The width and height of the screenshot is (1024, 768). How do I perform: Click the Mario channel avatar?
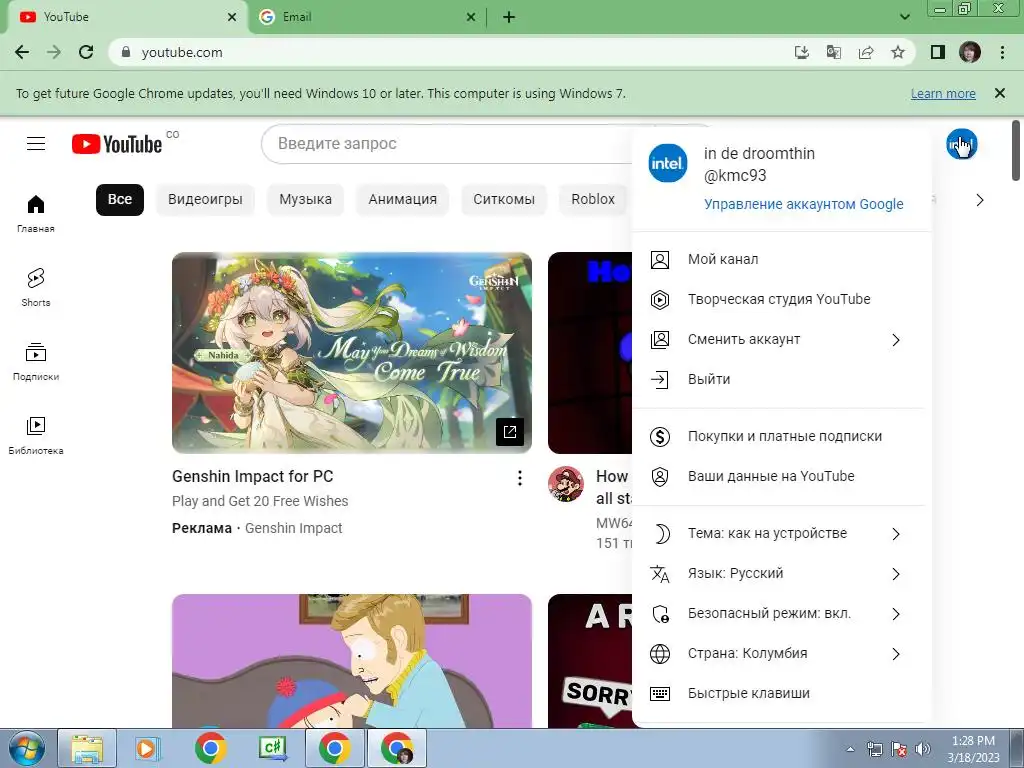click(566, 484)
